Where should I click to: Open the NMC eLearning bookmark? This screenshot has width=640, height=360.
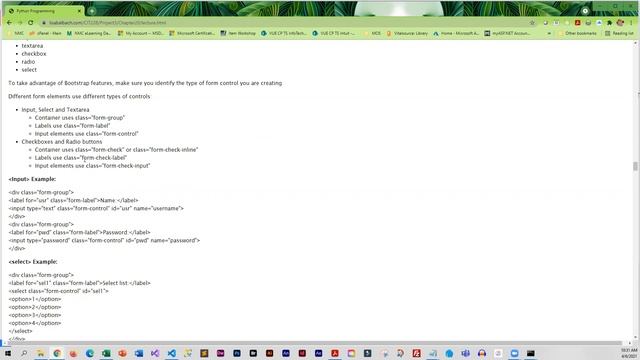point(89,33)
